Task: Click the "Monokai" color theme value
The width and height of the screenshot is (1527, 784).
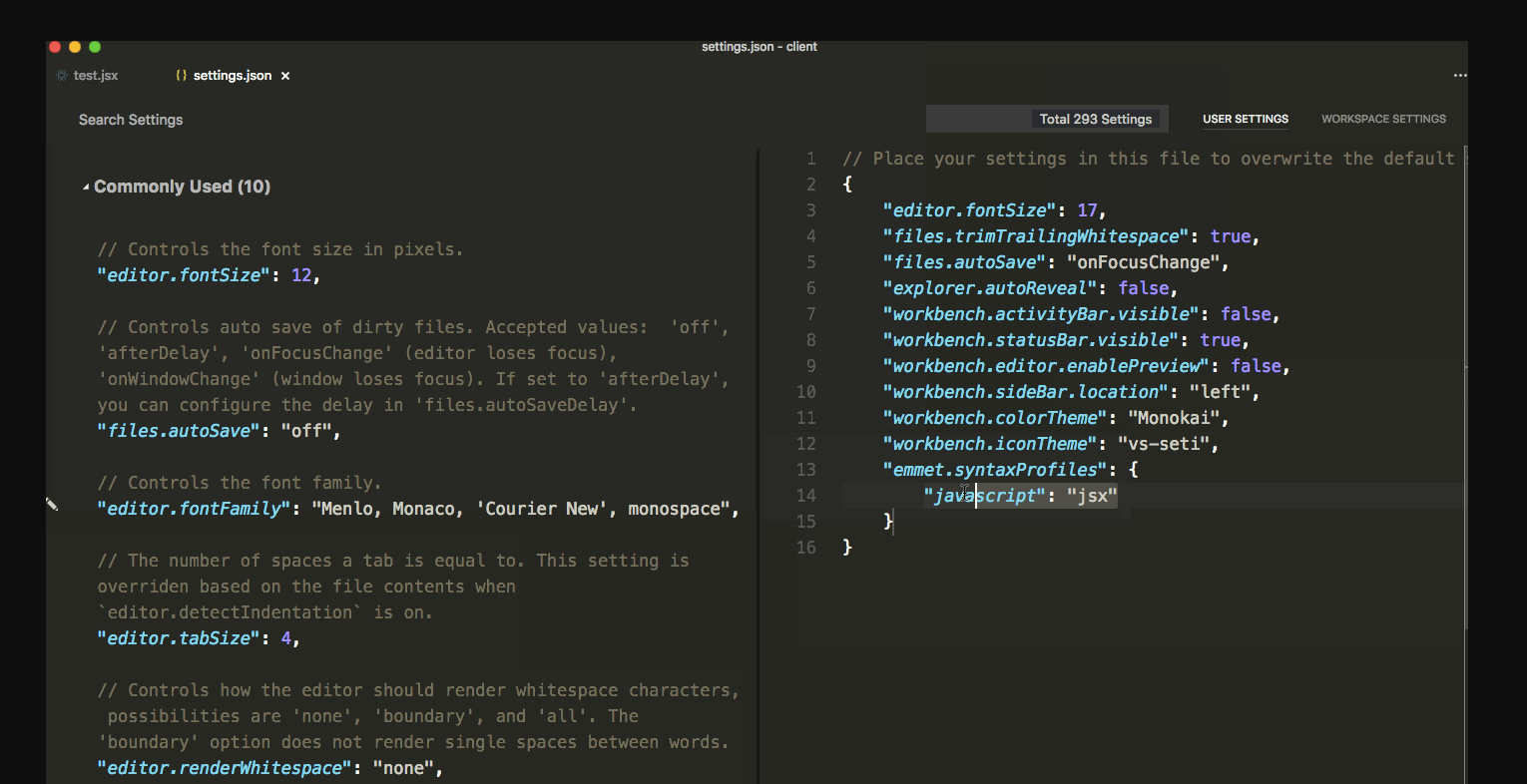Action: tap(1174, 418)
